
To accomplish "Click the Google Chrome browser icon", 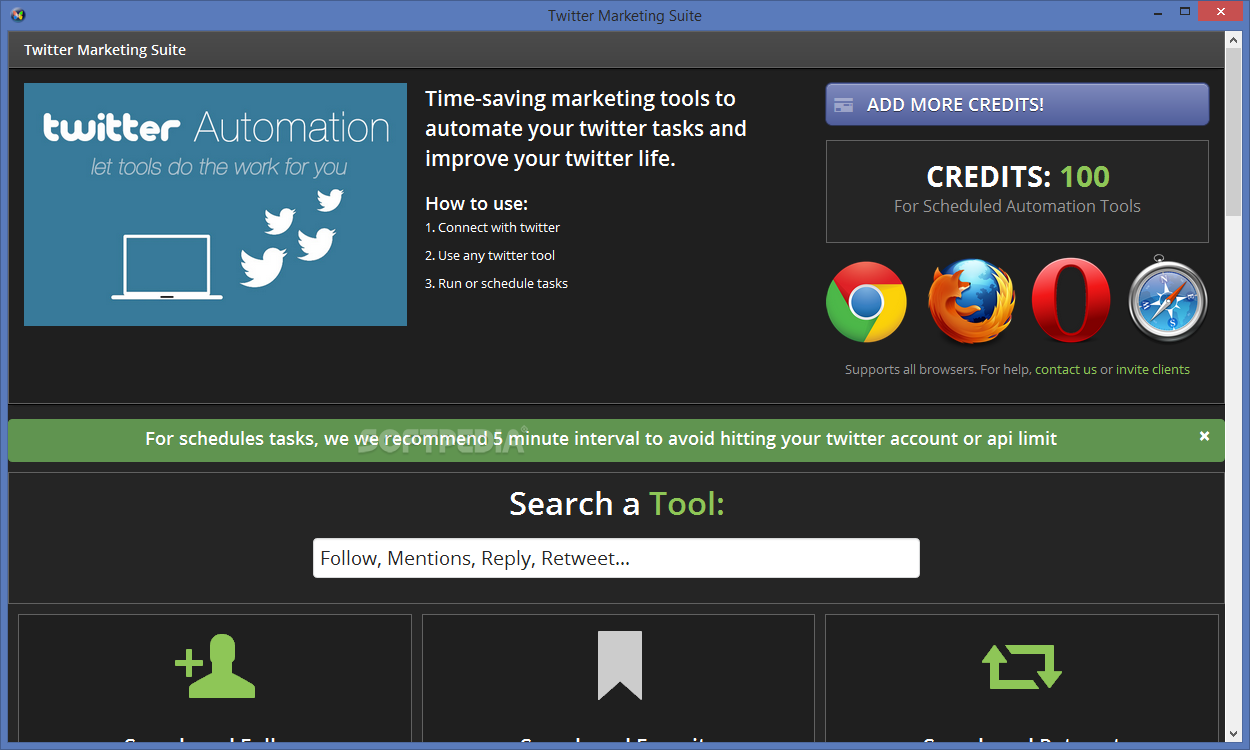I will [x=866, y=302].
